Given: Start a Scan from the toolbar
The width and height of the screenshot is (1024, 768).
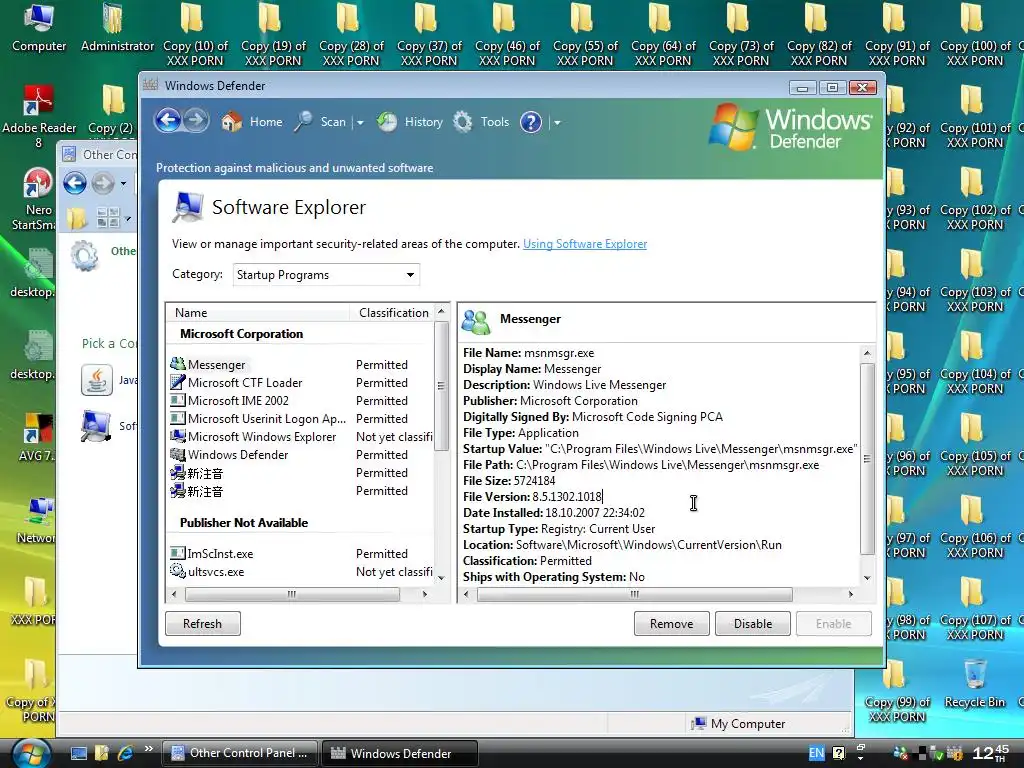Looking at the screenshot, I should pyautogui.click(x=321, y=121).
